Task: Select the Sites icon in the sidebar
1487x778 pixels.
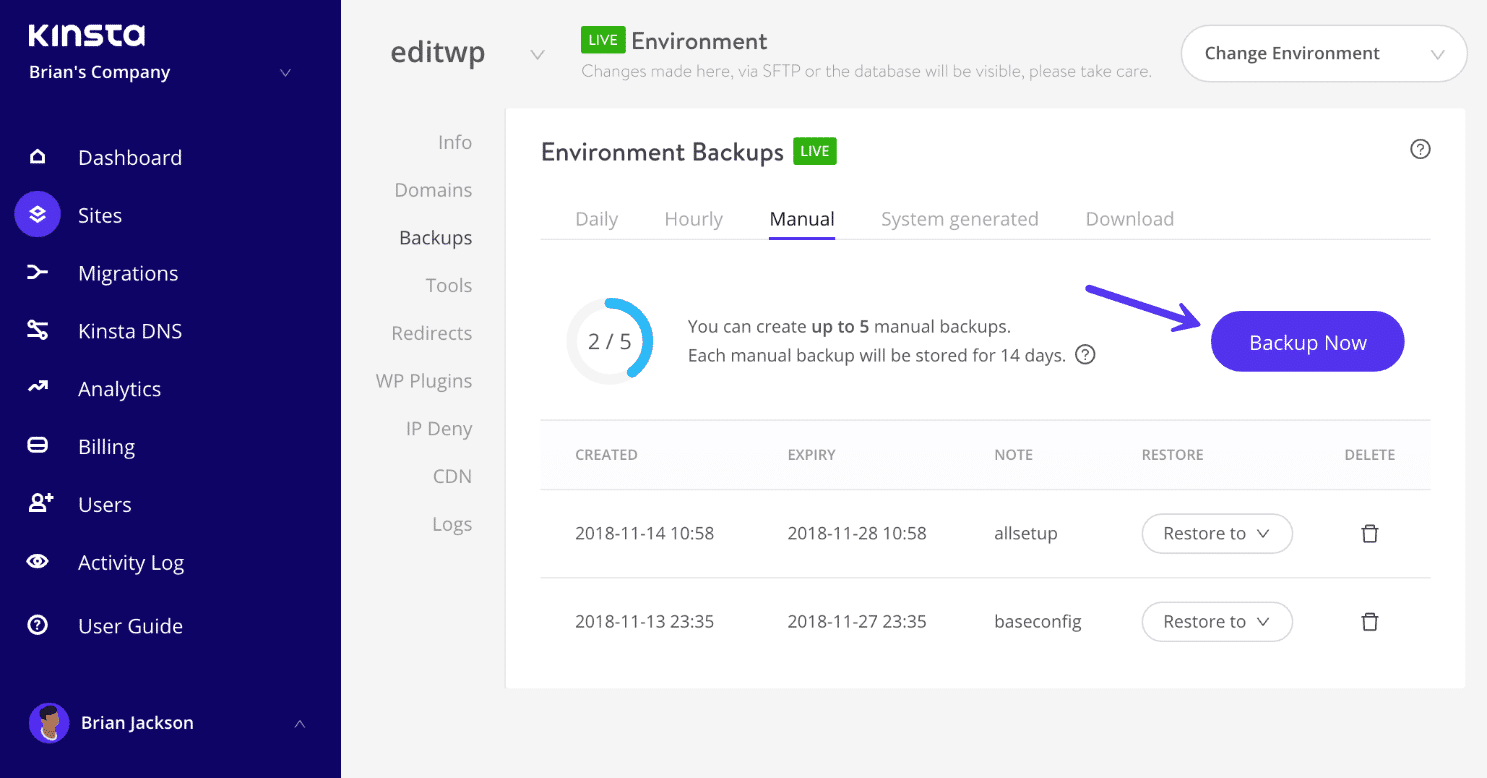Action: 37,214
